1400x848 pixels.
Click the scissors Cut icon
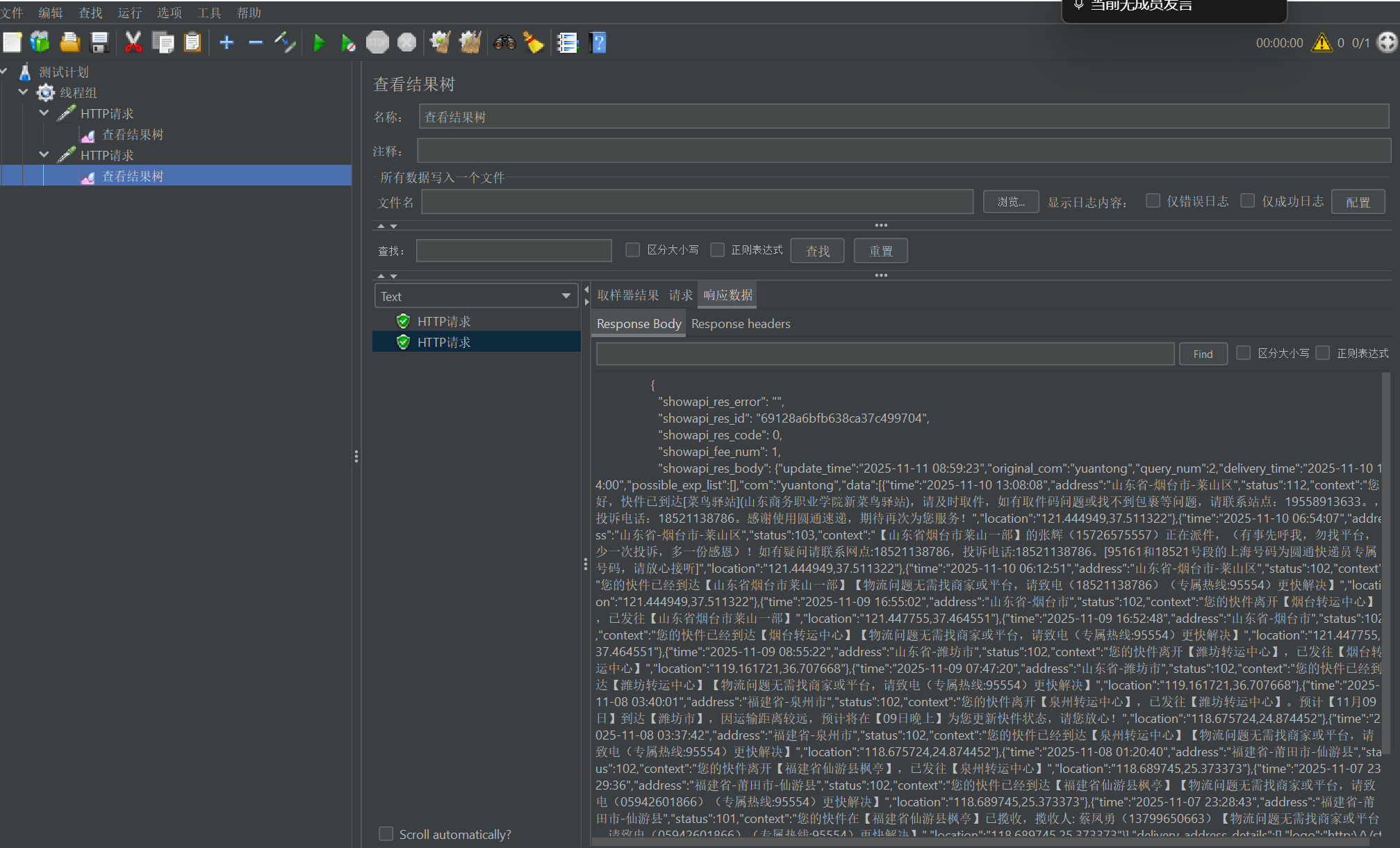[x=133, y=43]
